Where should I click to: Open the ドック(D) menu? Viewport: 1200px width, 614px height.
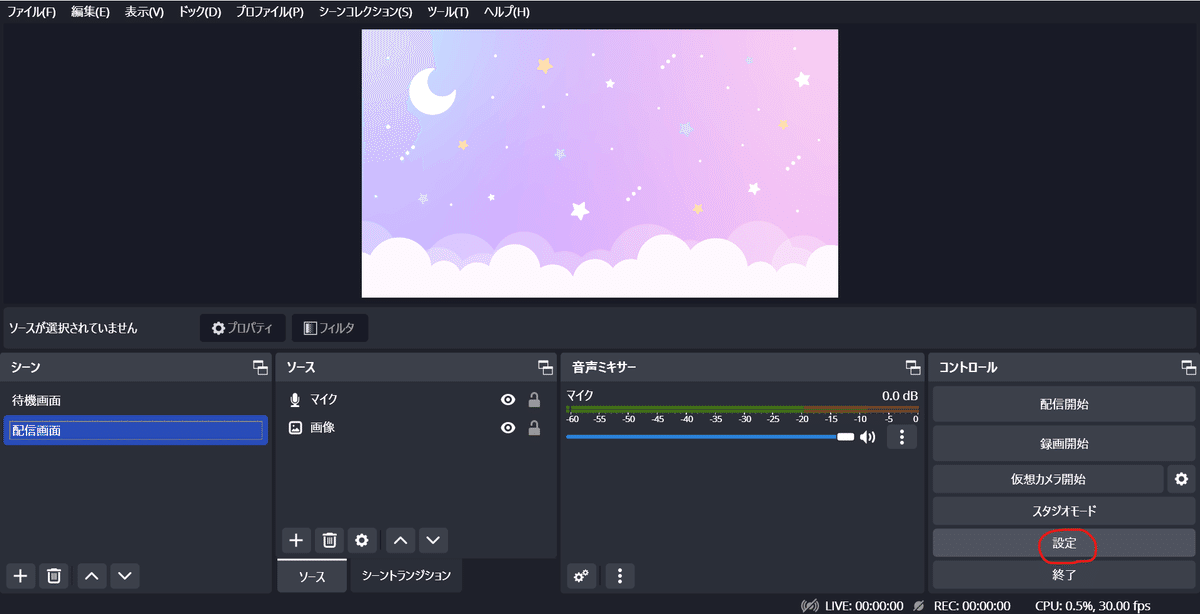(x=199, y=12)
